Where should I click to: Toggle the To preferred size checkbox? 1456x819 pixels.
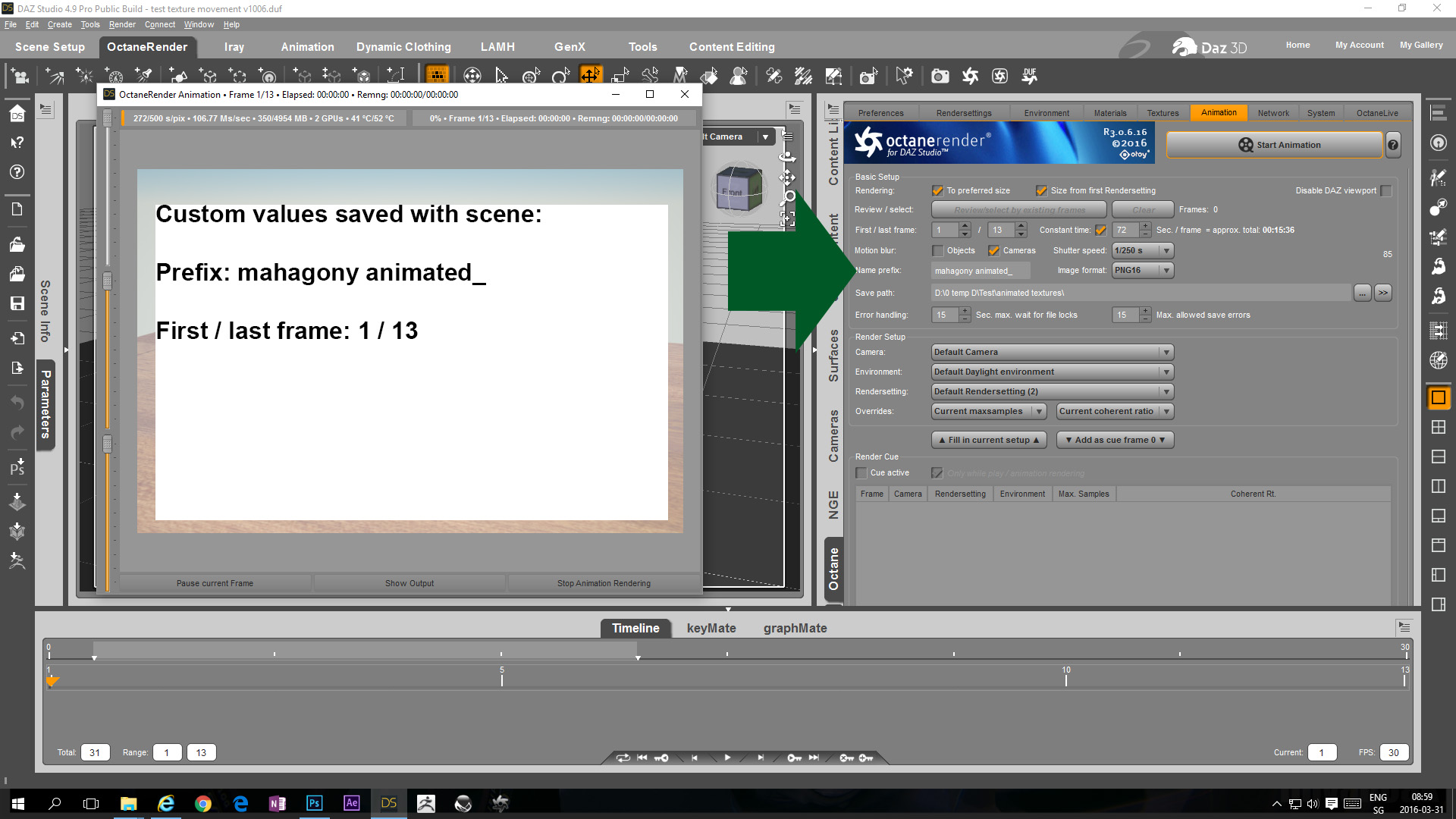click(937, 191)
